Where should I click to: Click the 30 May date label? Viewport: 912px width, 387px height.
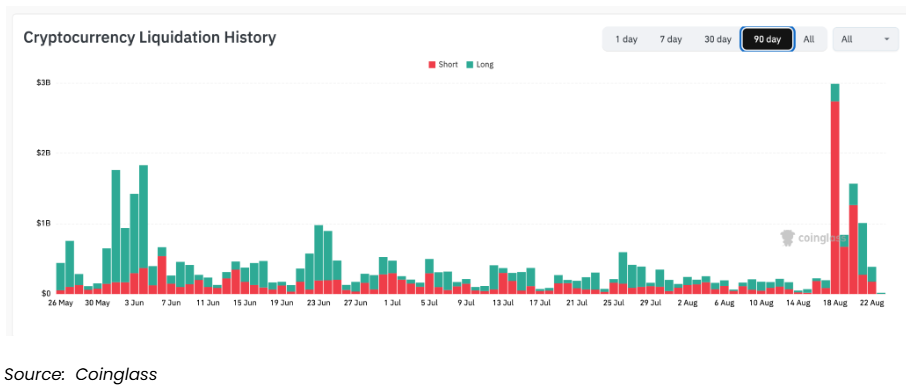pos(97,303)
